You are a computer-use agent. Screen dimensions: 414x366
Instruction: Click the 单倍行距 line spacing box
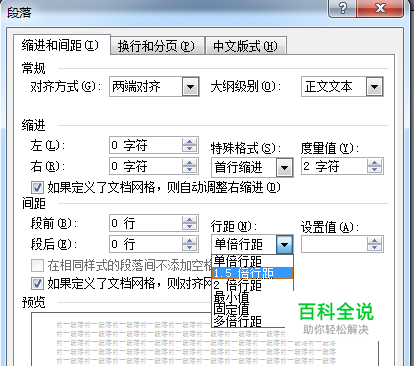tap(252, 245)
